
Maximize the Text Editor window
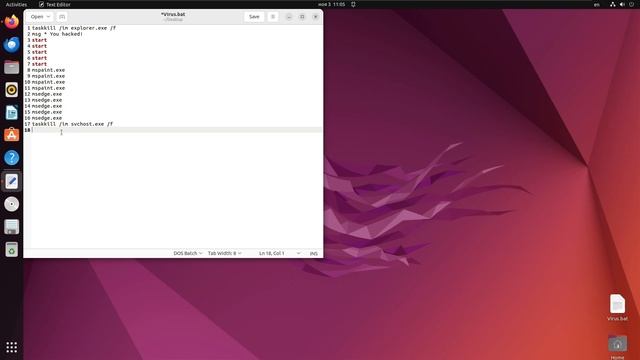[x=302, y=17]
